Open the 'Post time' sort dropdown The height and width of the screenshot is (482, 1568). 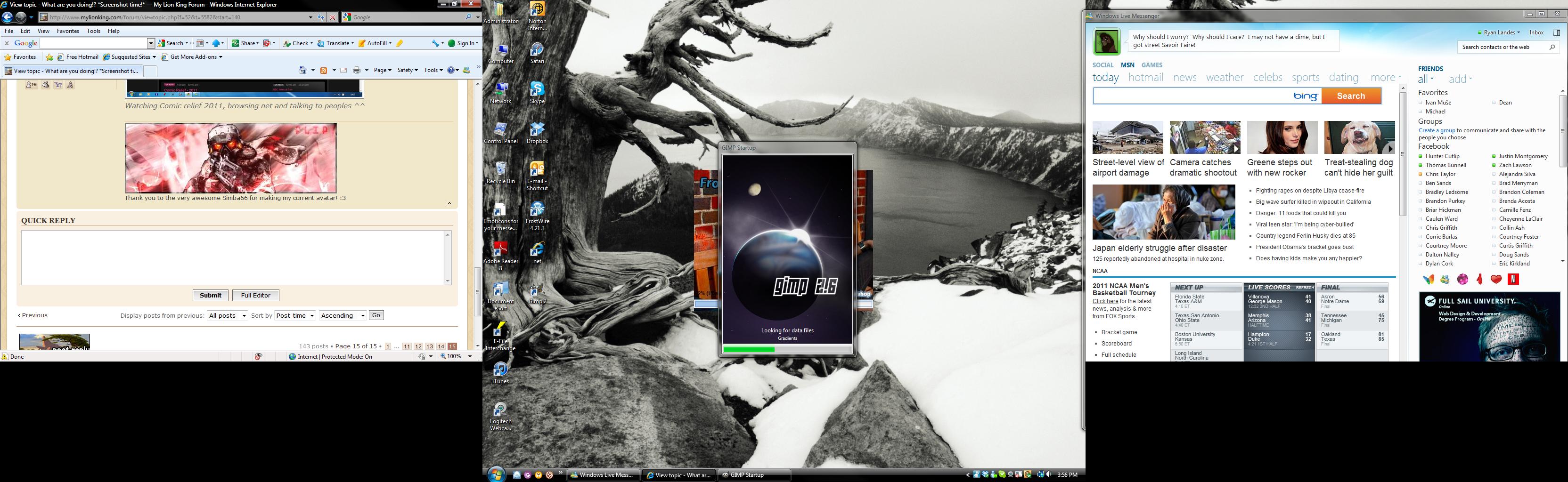click(x=294, y=315)
